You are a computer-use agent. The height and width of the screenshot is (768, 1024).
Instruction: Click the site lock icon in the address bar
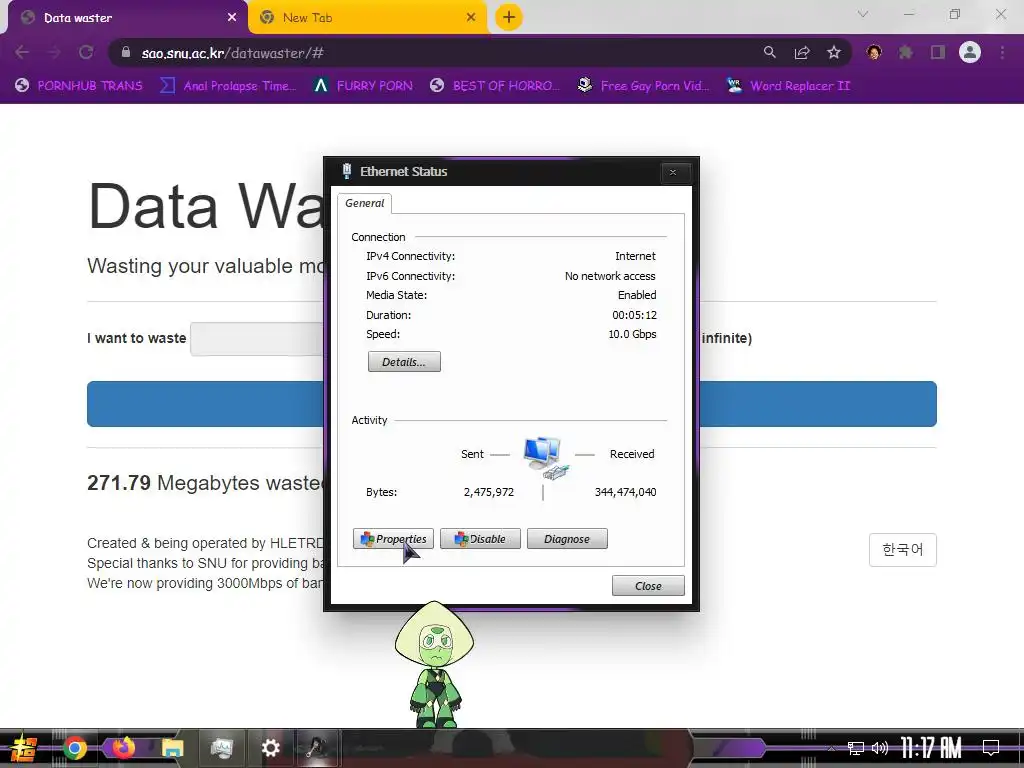[x=126, y=52]
